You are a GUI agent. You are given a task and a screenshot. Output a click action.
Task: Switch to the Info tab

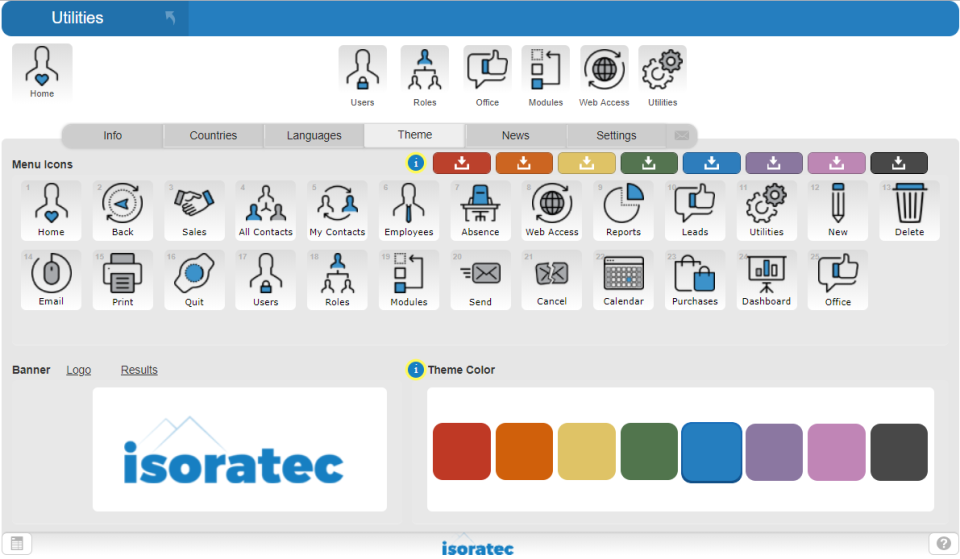click(113, 135)
